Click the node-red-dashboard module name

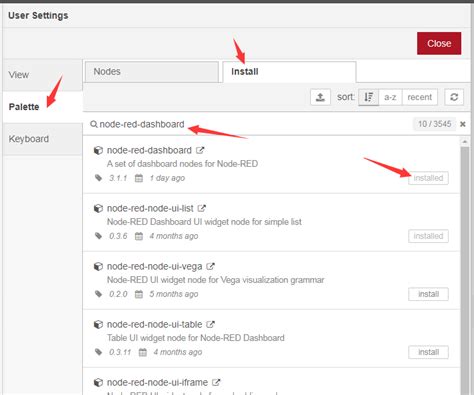point(149,150)
